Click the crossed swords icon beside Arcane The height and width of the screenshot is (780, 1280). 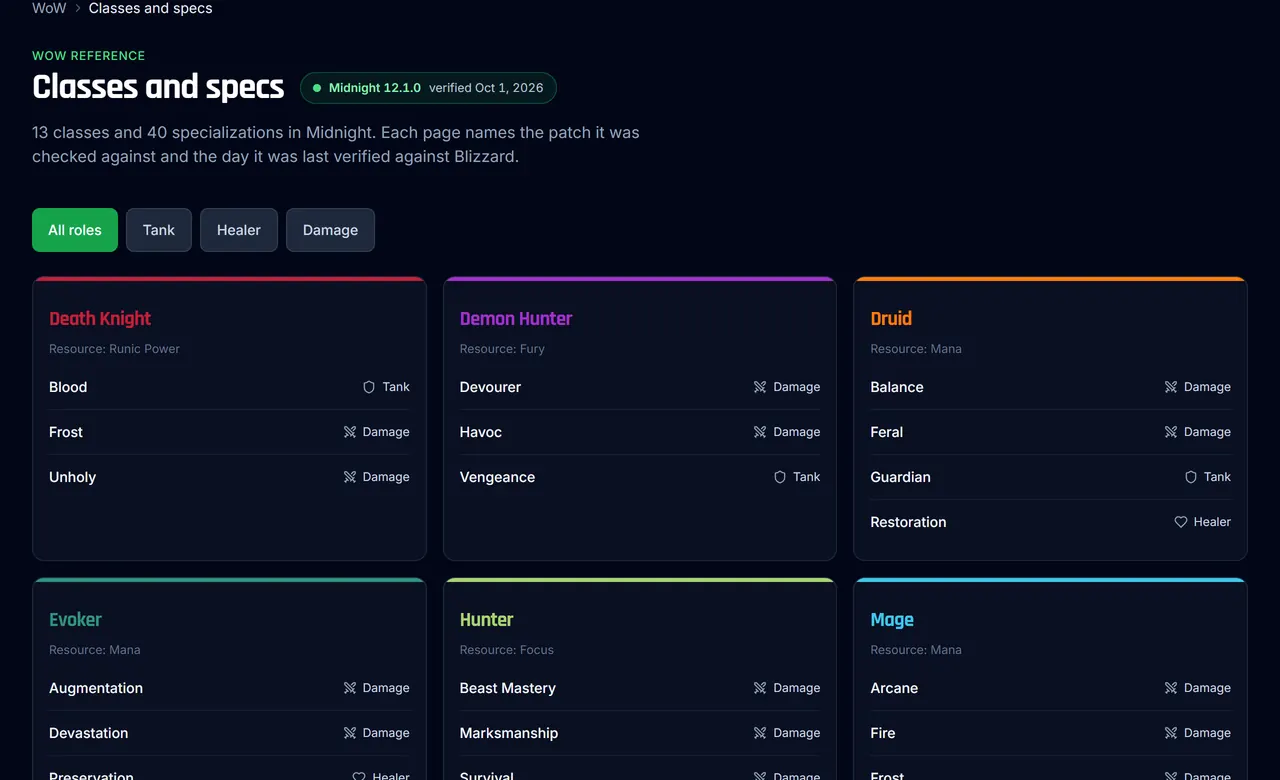pyautogui.click(x=1171, y=688)
